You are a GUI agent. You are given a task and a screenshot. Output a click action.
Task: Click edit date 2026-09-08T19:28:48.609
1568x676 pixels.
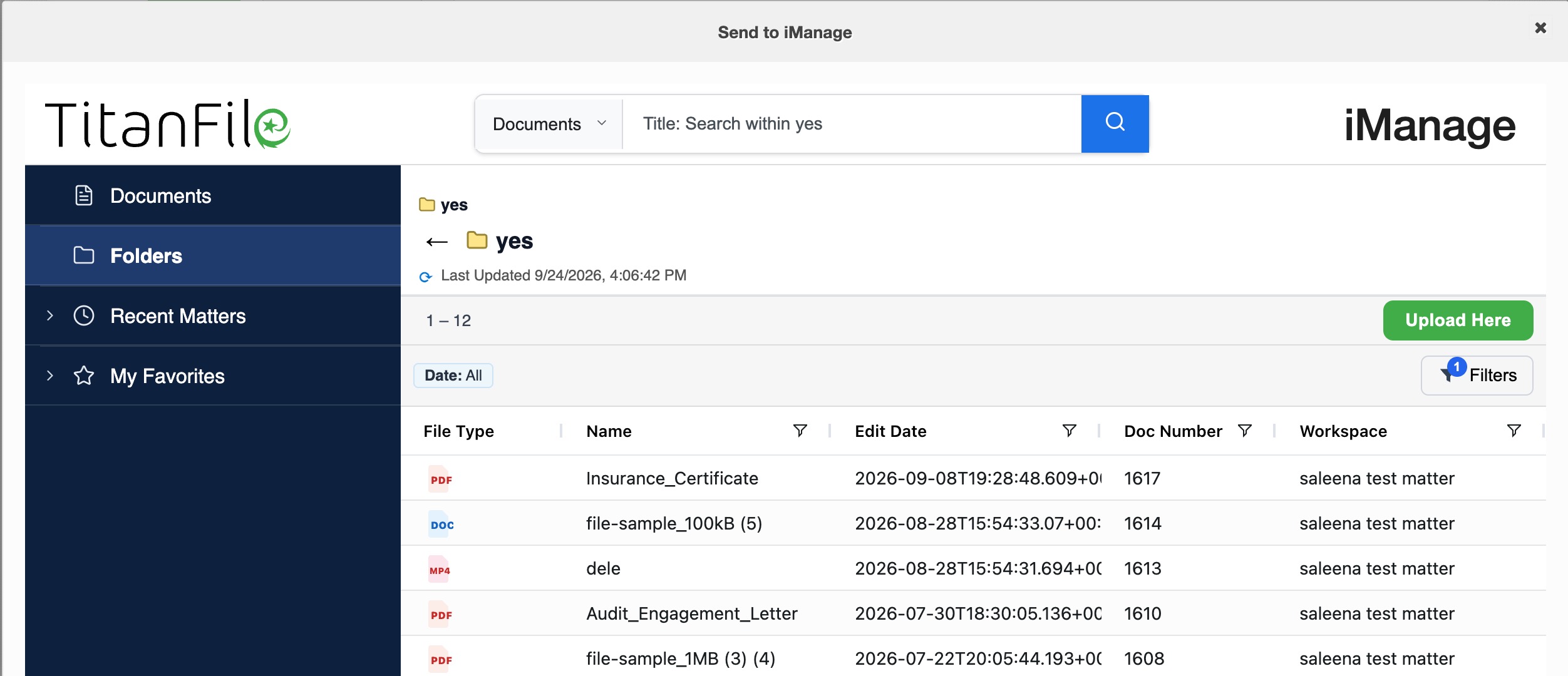tap(978, 479)
